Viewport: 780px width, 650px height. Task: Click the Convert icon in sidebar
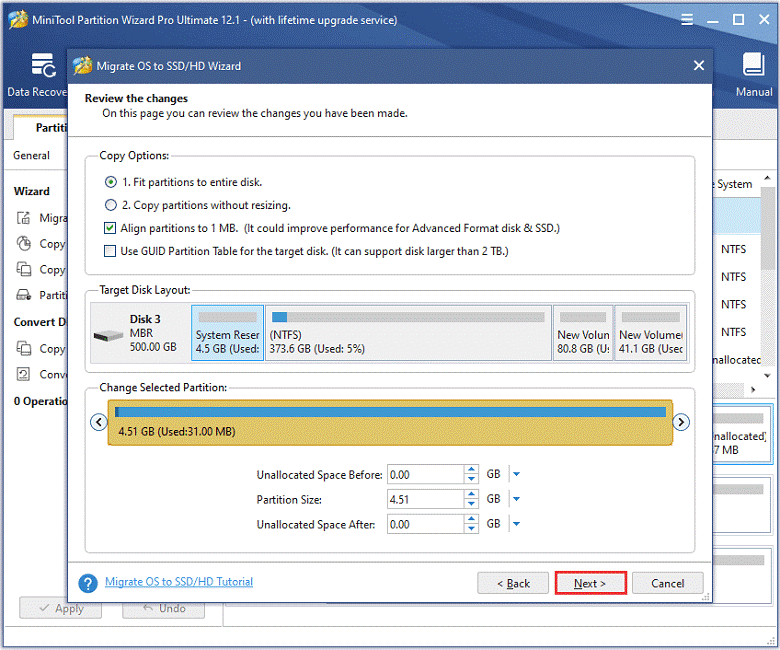pyautogui.click(x=23, y=374)
